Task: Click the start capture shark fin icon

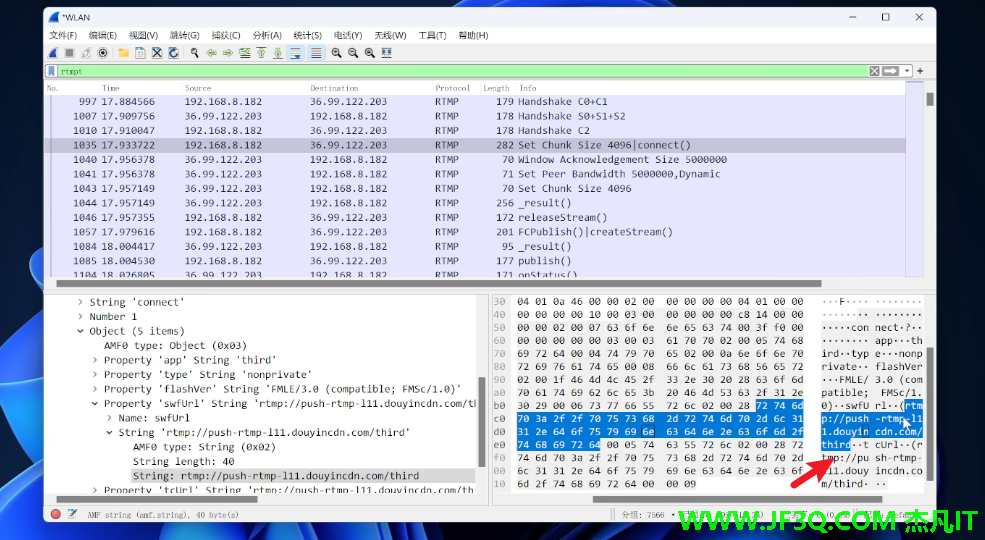Action: 53,52
